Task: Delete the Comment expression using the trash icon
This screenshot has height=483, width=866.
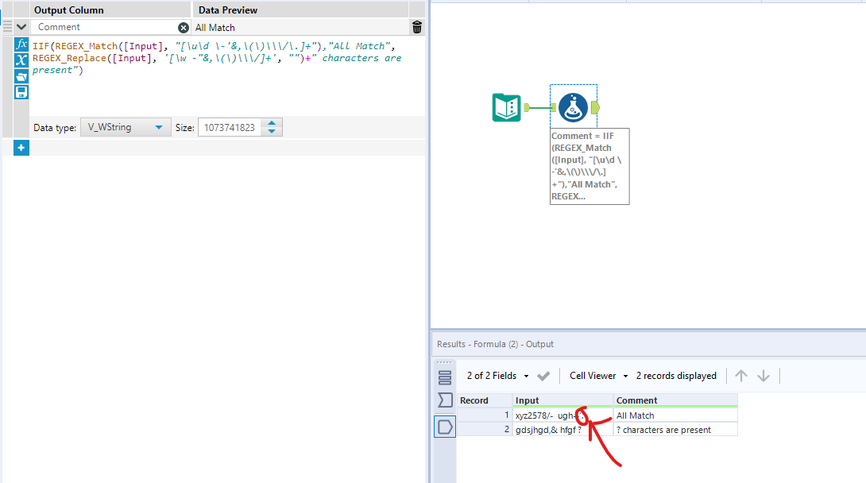Action: (417, 27)
